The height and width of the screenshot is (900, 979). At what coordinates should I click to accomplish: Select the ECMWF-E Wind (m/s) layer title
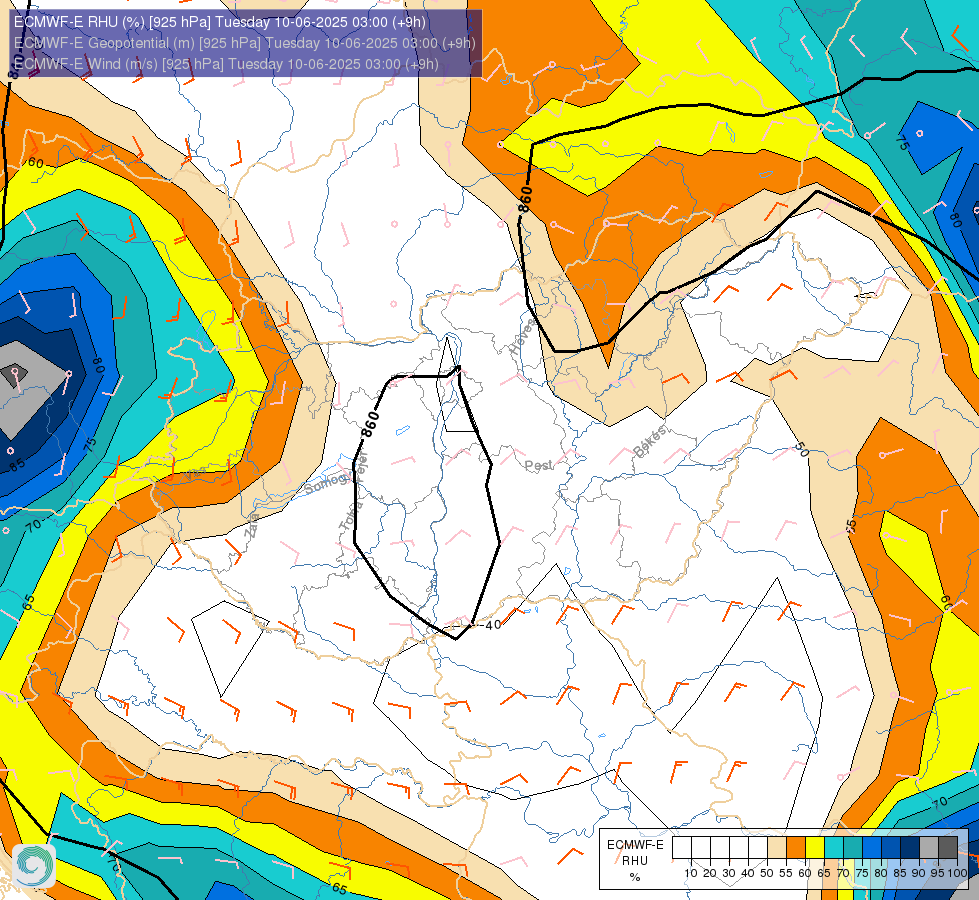[x=226, y=64]
